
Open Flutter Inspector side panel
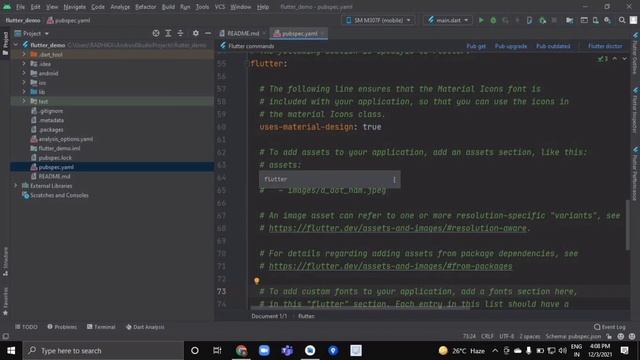635,110
